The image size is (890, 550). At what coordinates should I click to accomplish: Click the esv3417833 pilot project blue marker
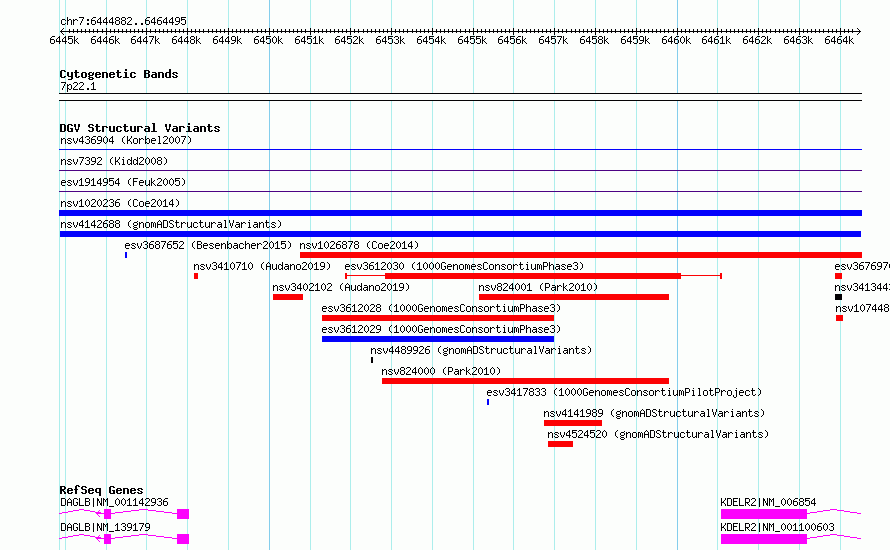coord(488,402)
